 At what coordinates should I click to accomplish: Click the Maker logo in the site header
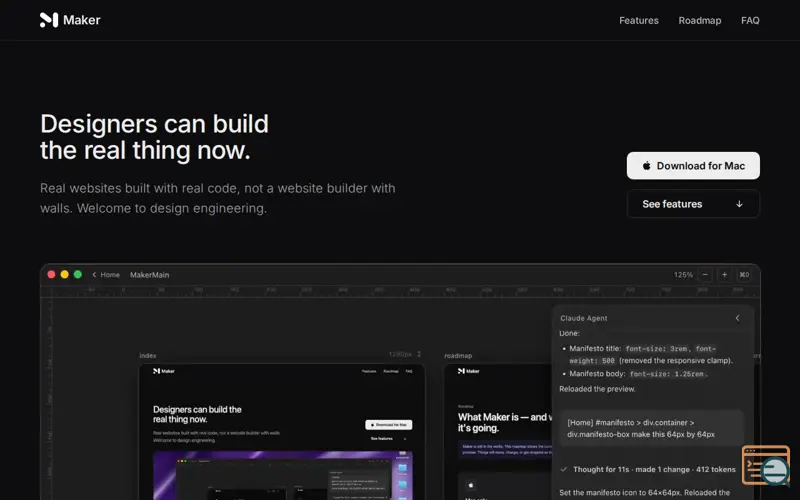click(x=70, y=20)
